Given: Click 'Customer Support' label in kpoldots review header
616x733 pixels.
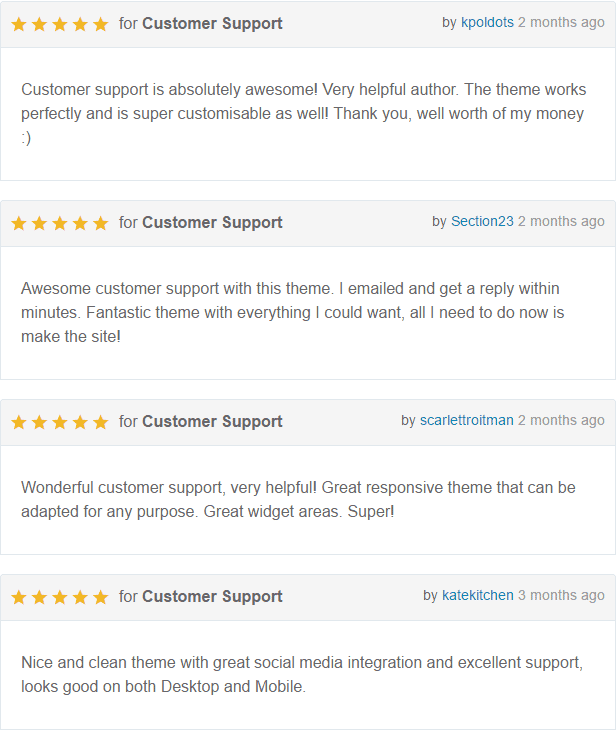Looking at the screenshot, I should [212, 23].
